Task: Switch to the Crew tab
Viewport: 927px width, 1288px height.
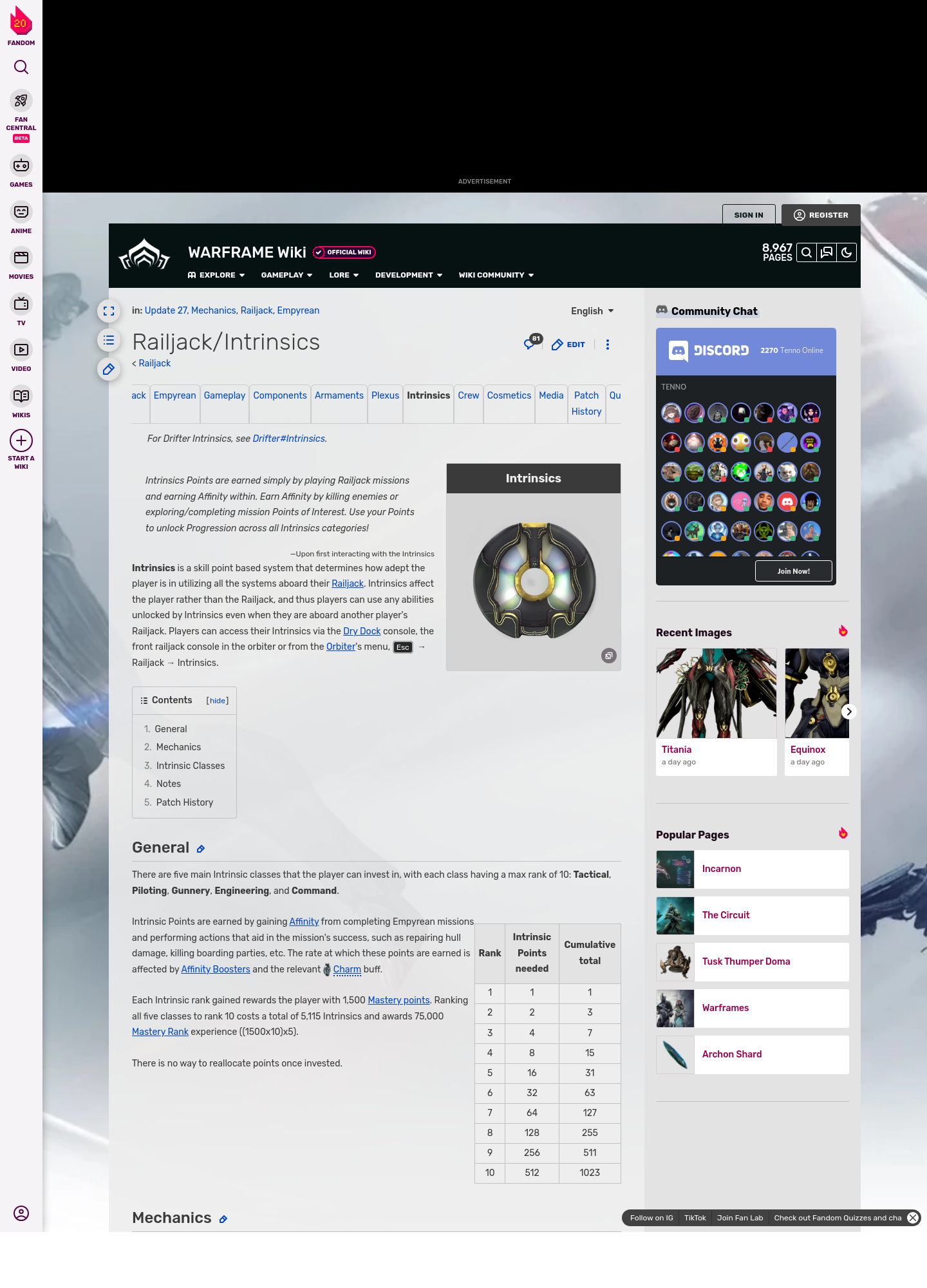Action: point(469,395)
